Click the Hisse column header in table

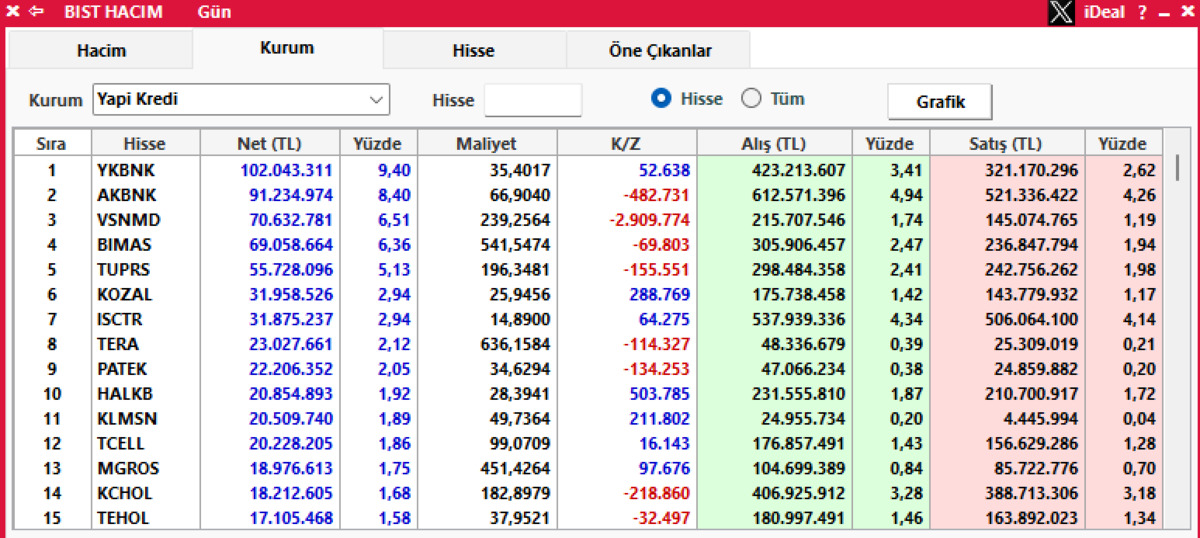click(x=145, y=144)
